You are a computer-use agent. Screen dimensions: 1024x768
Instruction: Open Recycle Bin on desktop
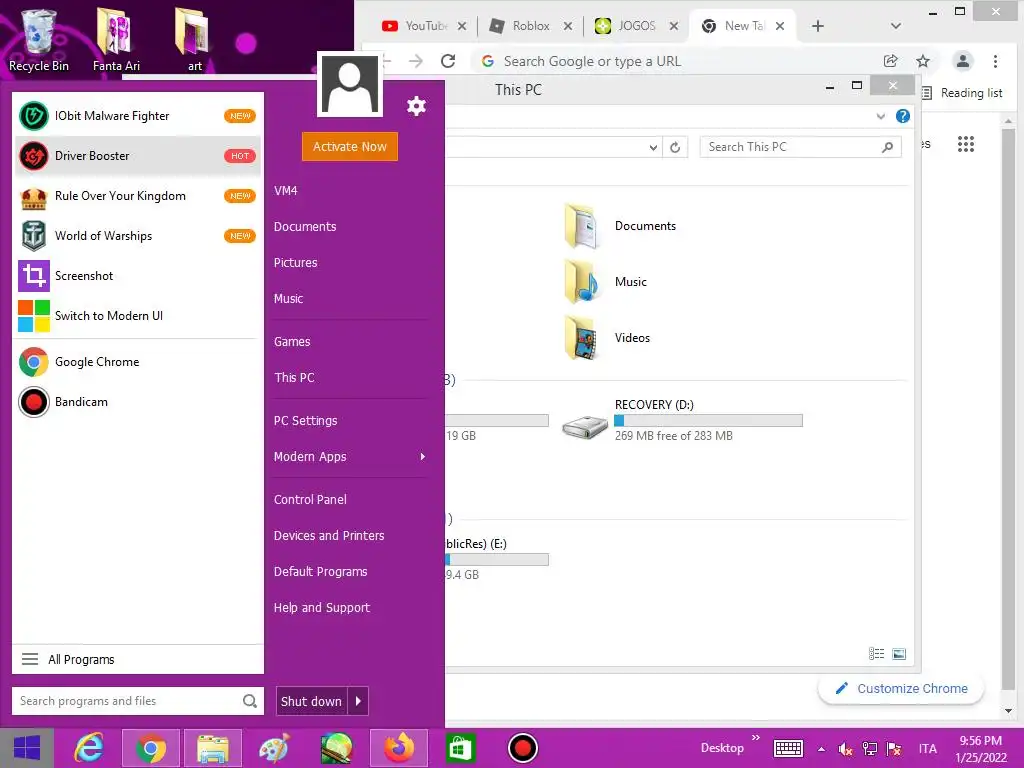(39, 39)
